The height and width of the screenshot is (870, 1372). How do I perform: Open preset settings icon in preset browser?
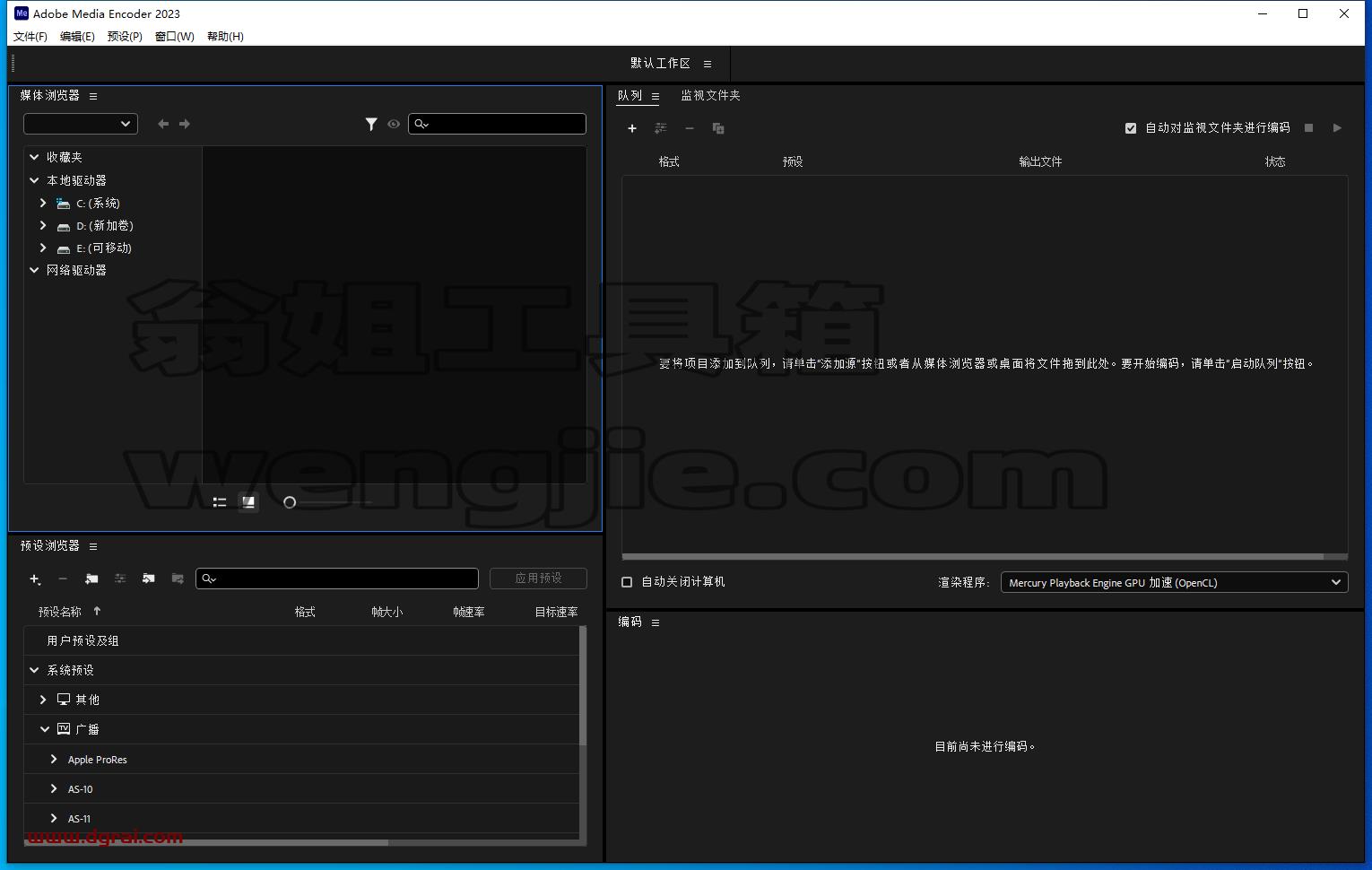pyautogui.click(x=120, y=579)
